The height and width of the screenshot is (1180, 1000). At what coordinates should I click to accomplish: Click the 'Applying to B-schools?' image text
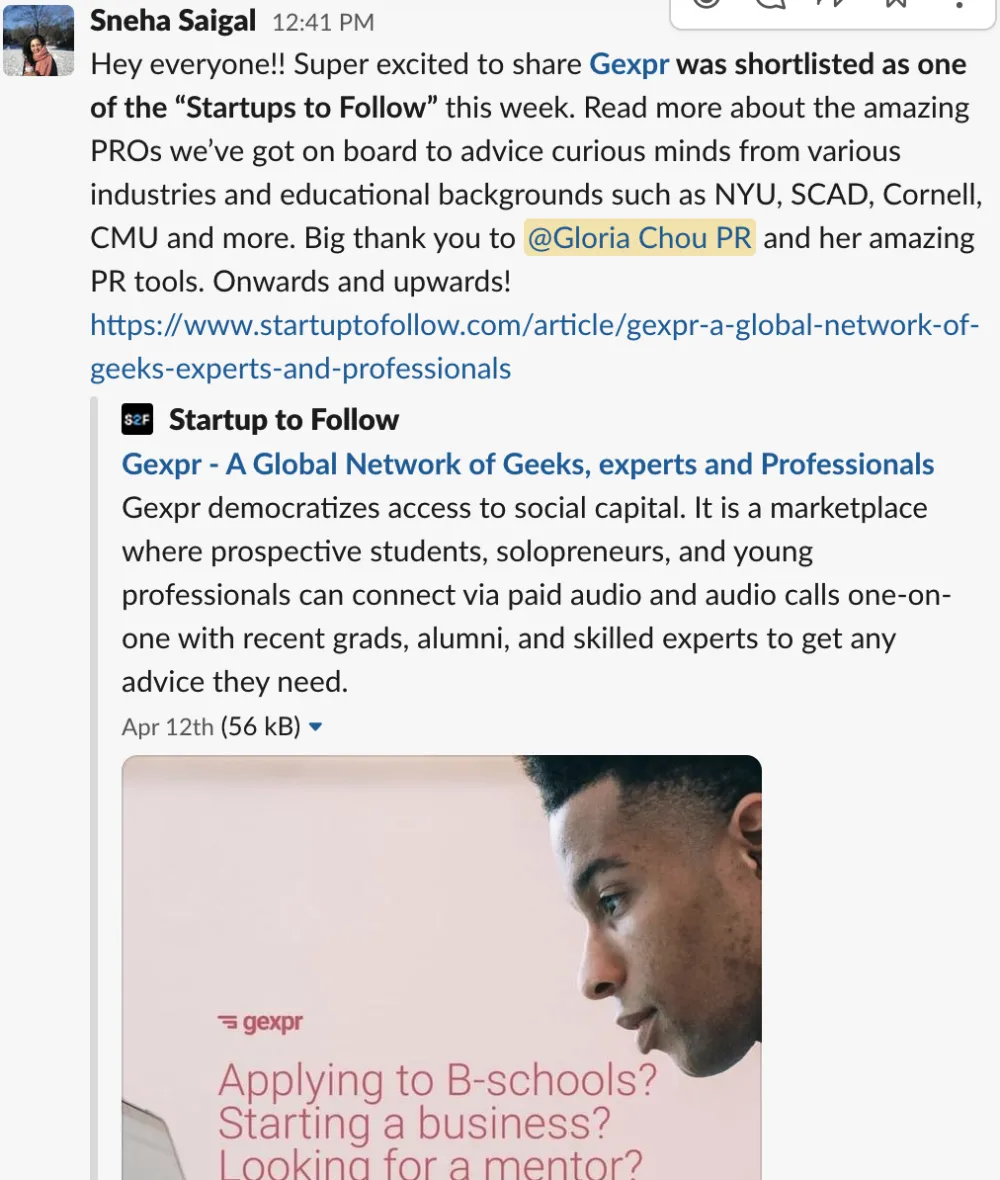point(437,1081)
